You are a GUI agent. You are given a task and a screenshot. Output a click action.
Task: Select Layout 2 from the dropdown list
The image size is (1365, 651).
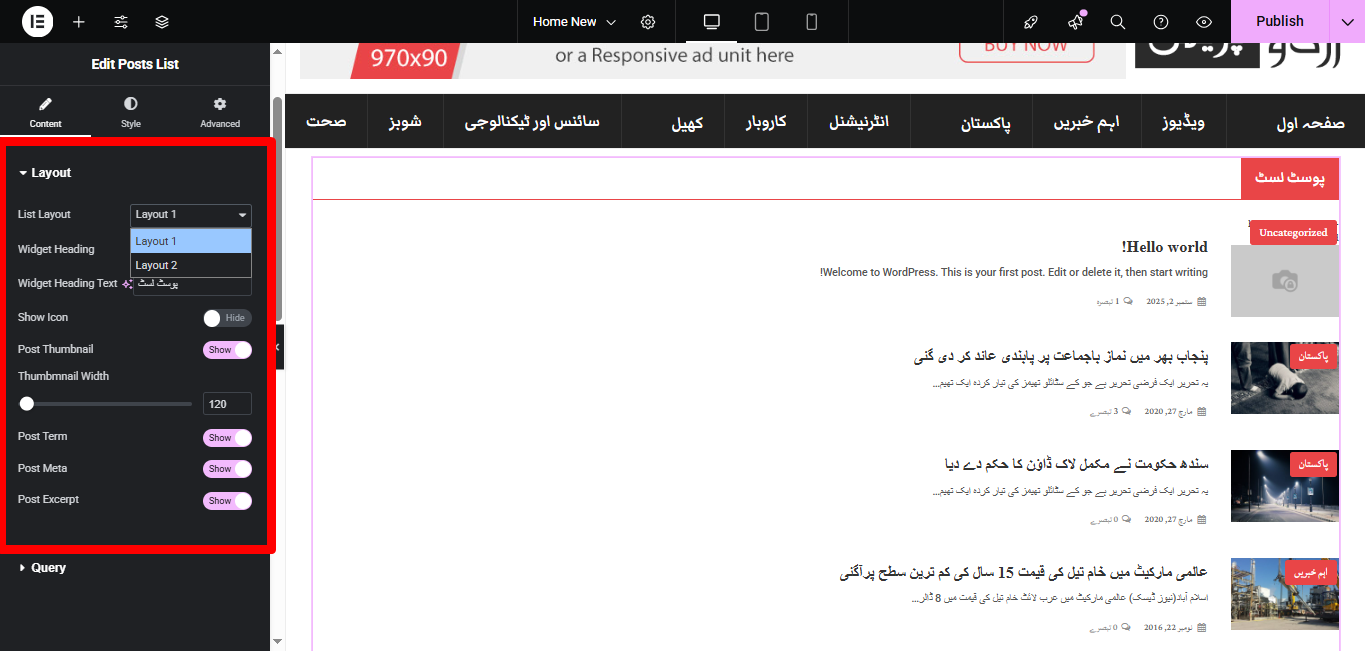click(190, 265)
